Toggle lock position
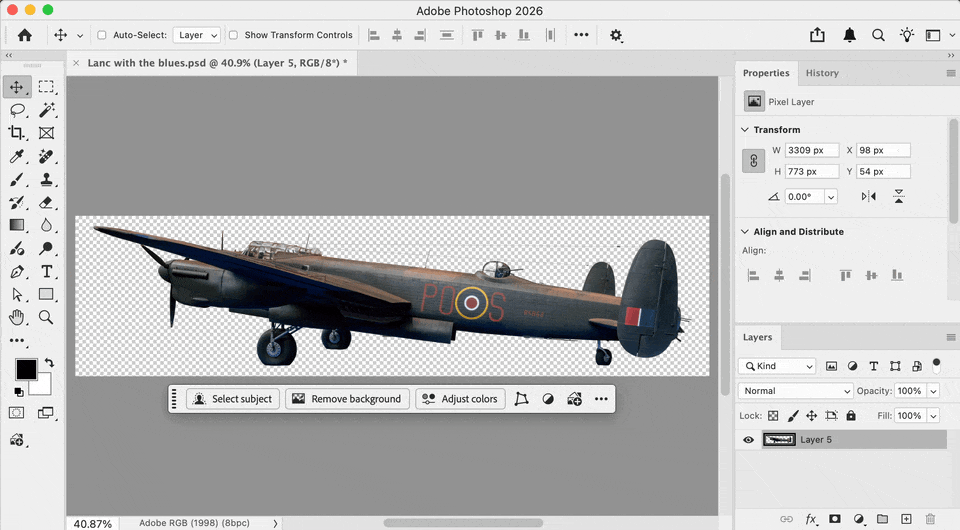Viewport: 960px width, 530px height. pos(811,416)
